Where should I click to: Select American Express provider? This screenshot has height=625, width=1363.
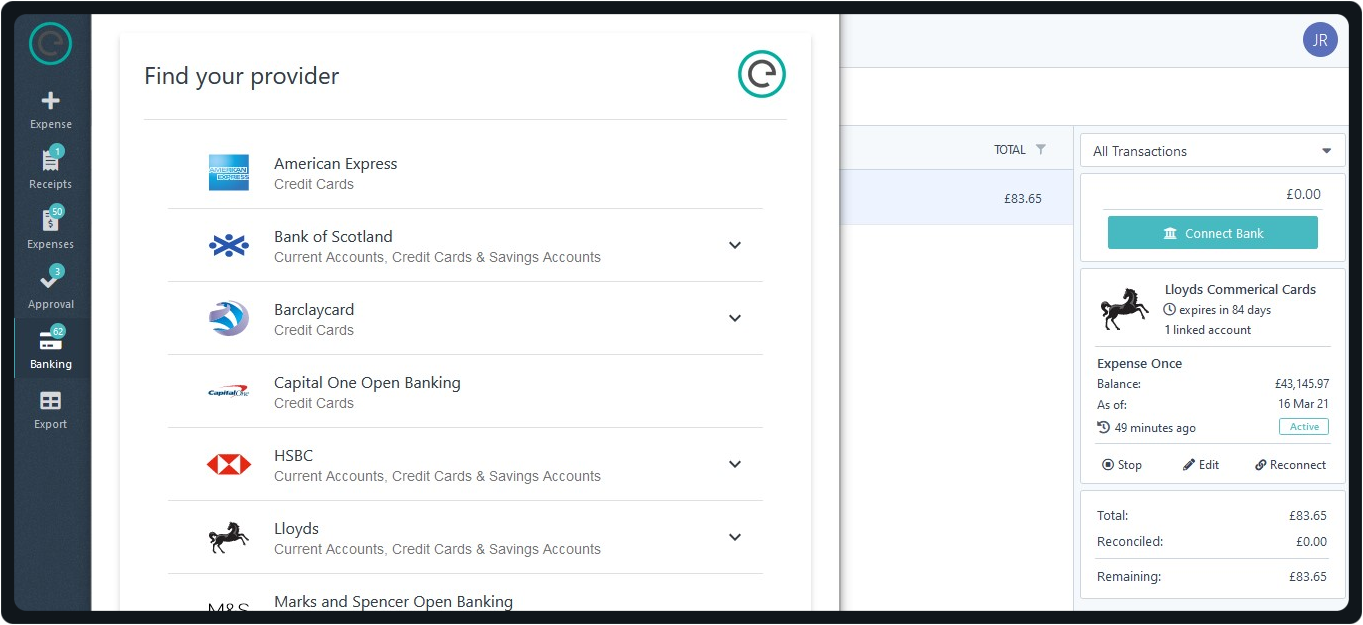point(465,173)
